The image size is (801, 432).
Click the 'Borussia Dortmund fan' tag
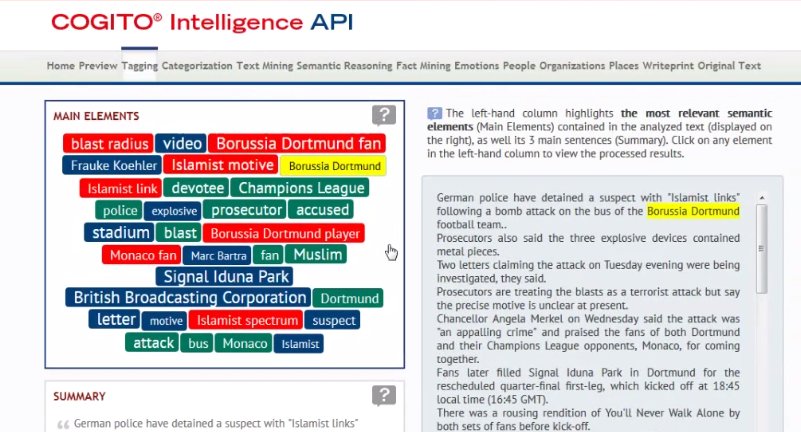coord(297,143)
